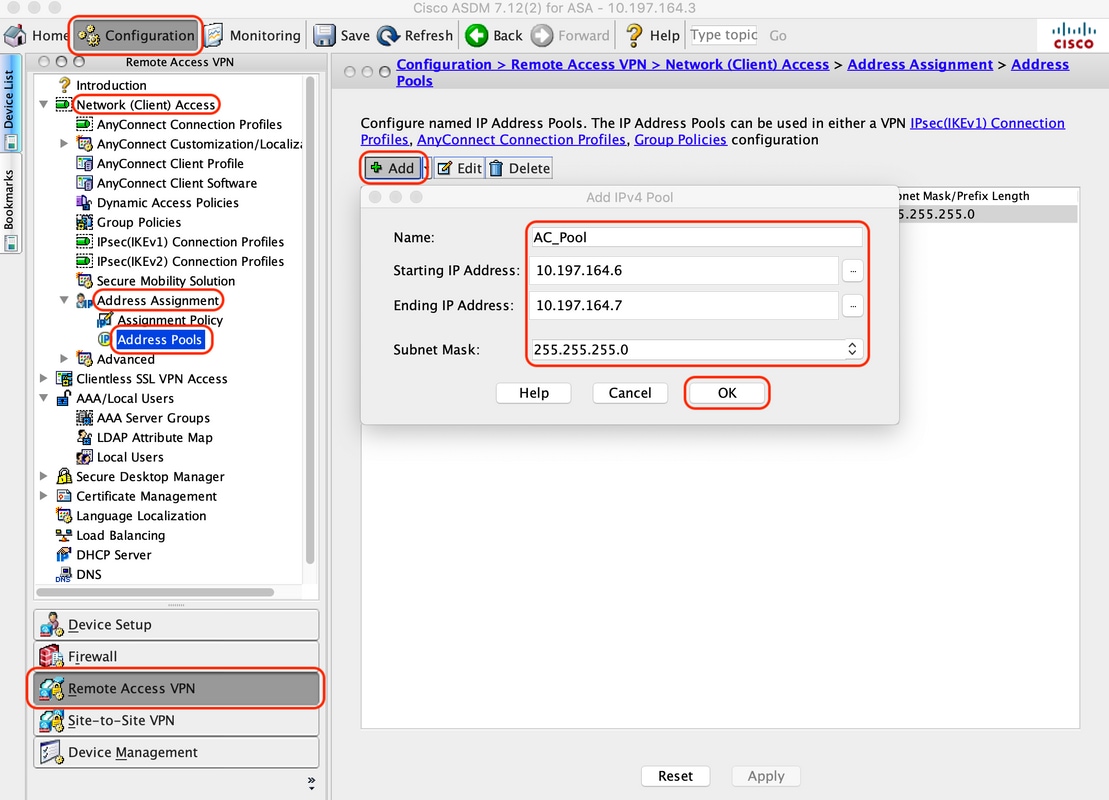Click the Delete pool button

coord(520,168)
